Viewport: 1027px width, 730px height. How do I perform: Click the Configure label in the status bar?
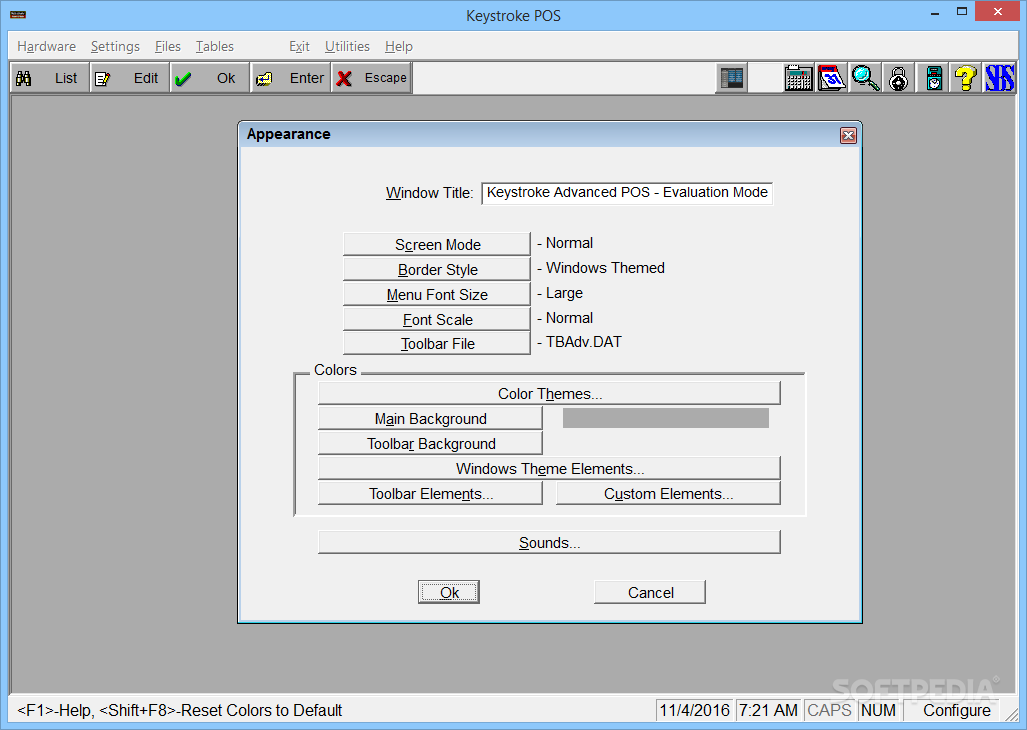click(x=956, y=710)
